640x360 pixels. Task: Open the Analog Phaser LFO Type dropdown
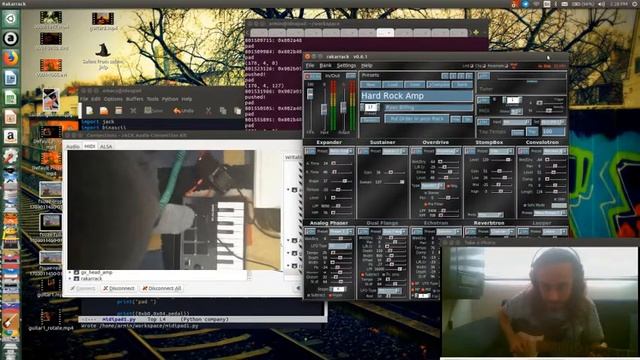pos(340,246)
